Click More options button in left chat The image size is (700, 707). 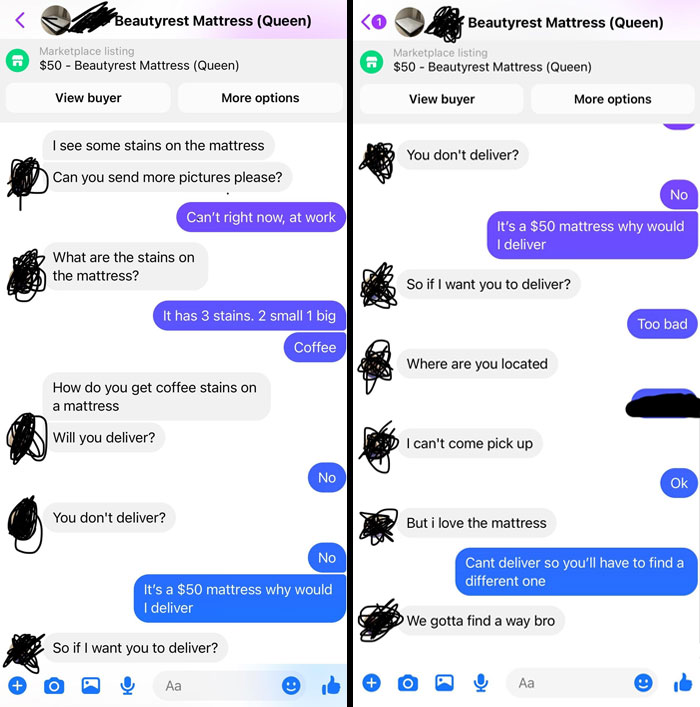click(260, 98)
